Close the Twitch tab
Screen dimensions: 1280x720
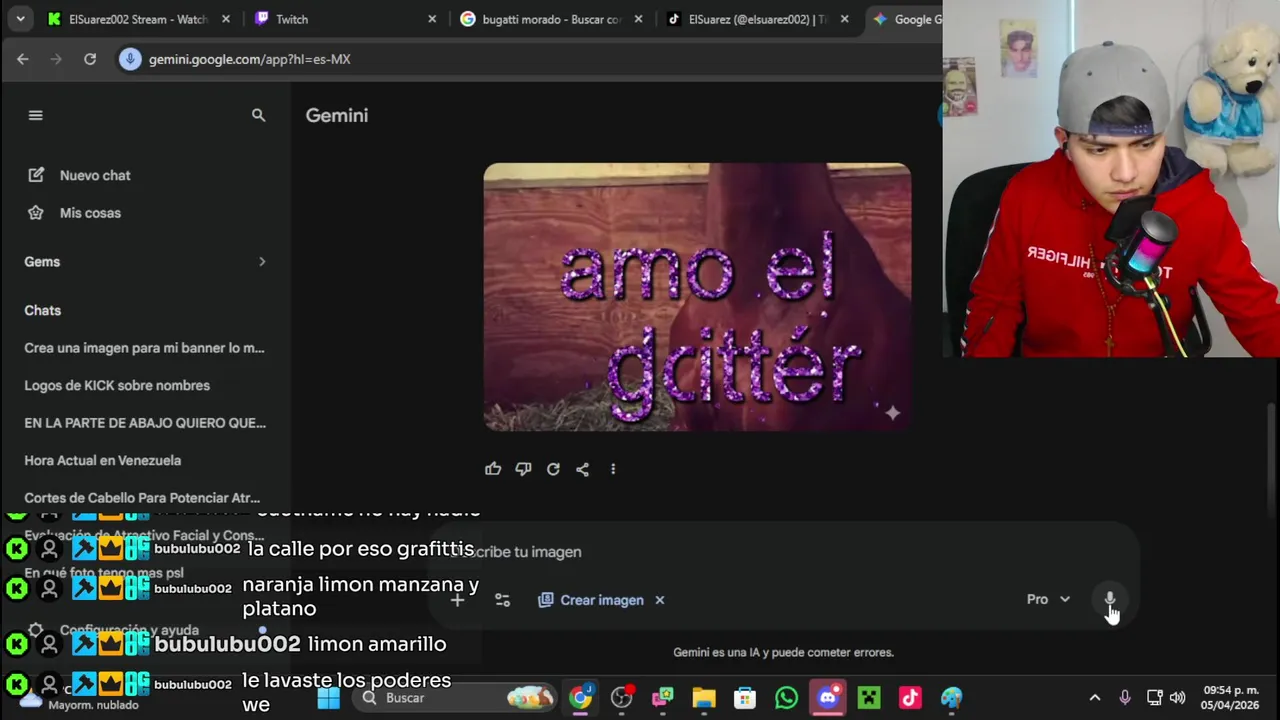click(432, 19)
